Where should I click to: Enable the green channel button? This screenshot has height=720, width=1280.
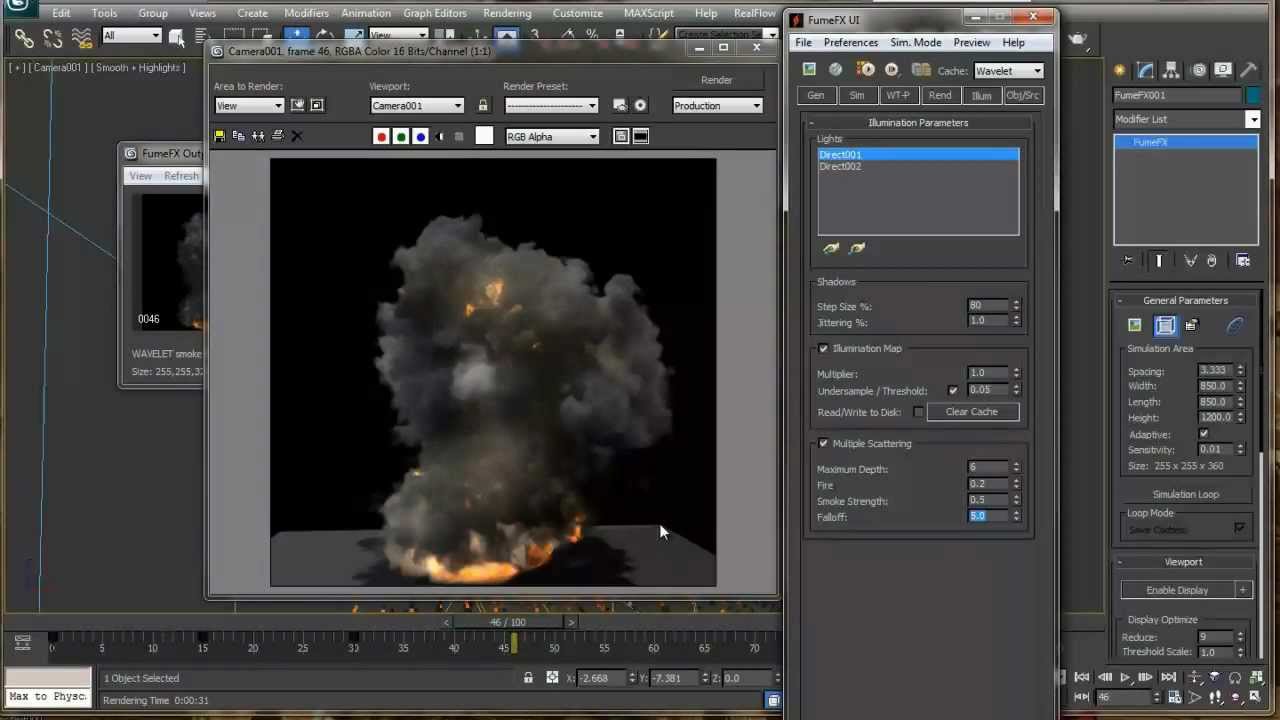coord(401,137)
